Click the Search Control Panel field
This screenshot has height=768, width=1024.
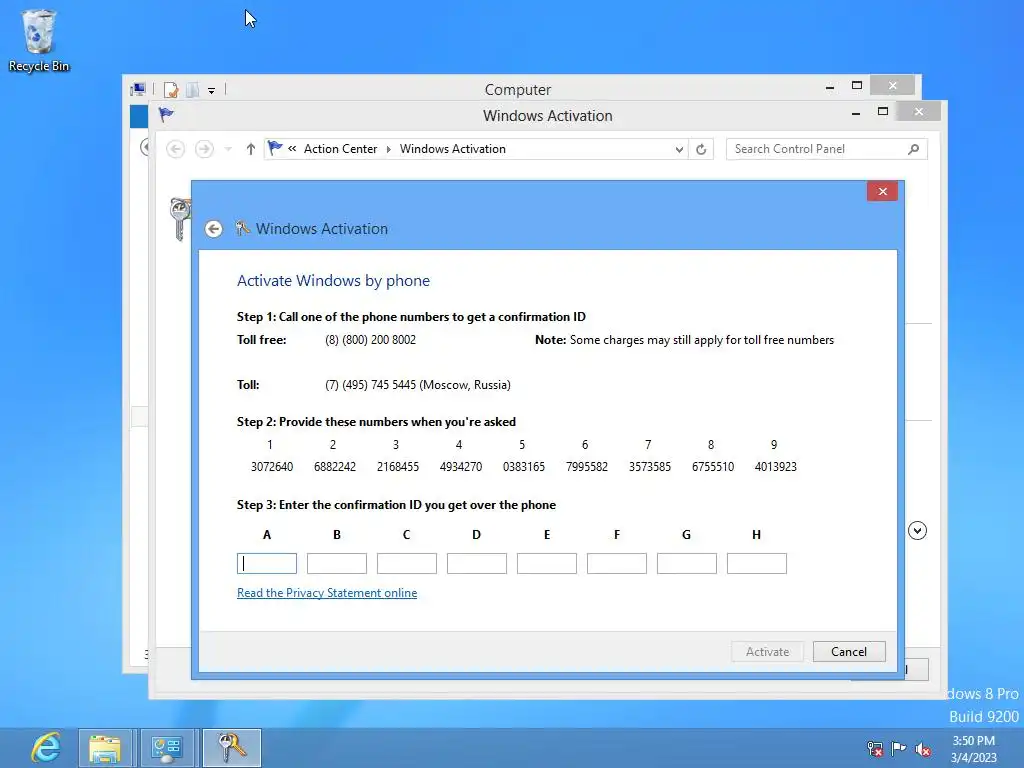[818, 149]
